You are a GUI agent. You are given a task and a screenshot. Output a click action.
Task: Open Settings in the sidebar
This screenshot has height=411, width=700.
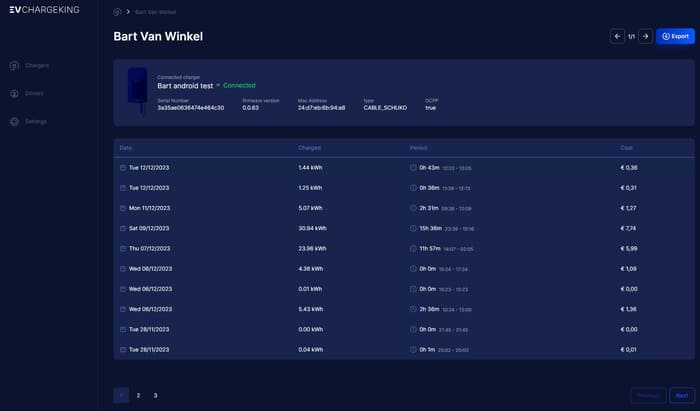click(x=35, y=121)
